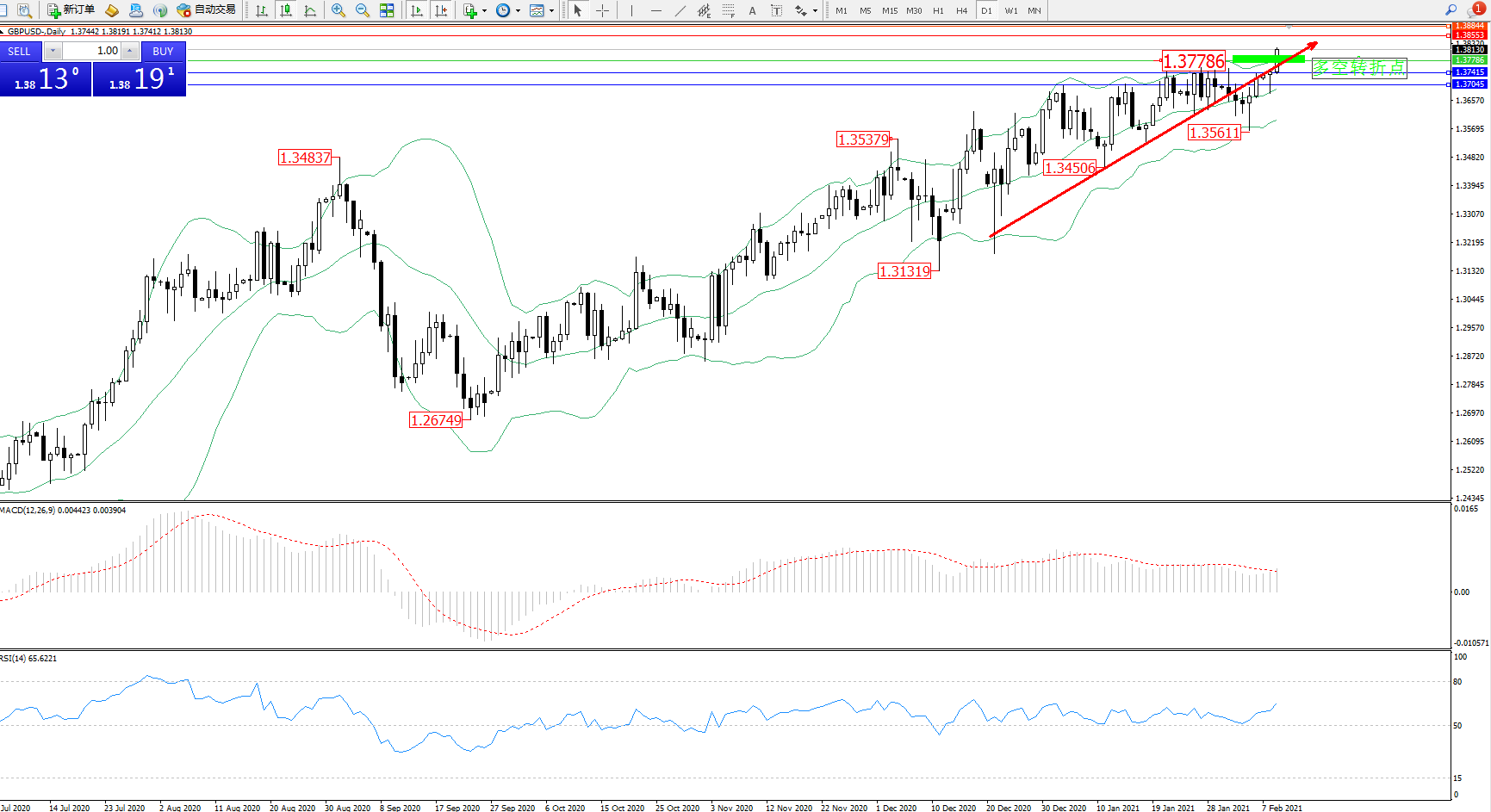The image size is (1491, 812).
Task: Increase lot volume with up arrow
Action: pos(130,51)
